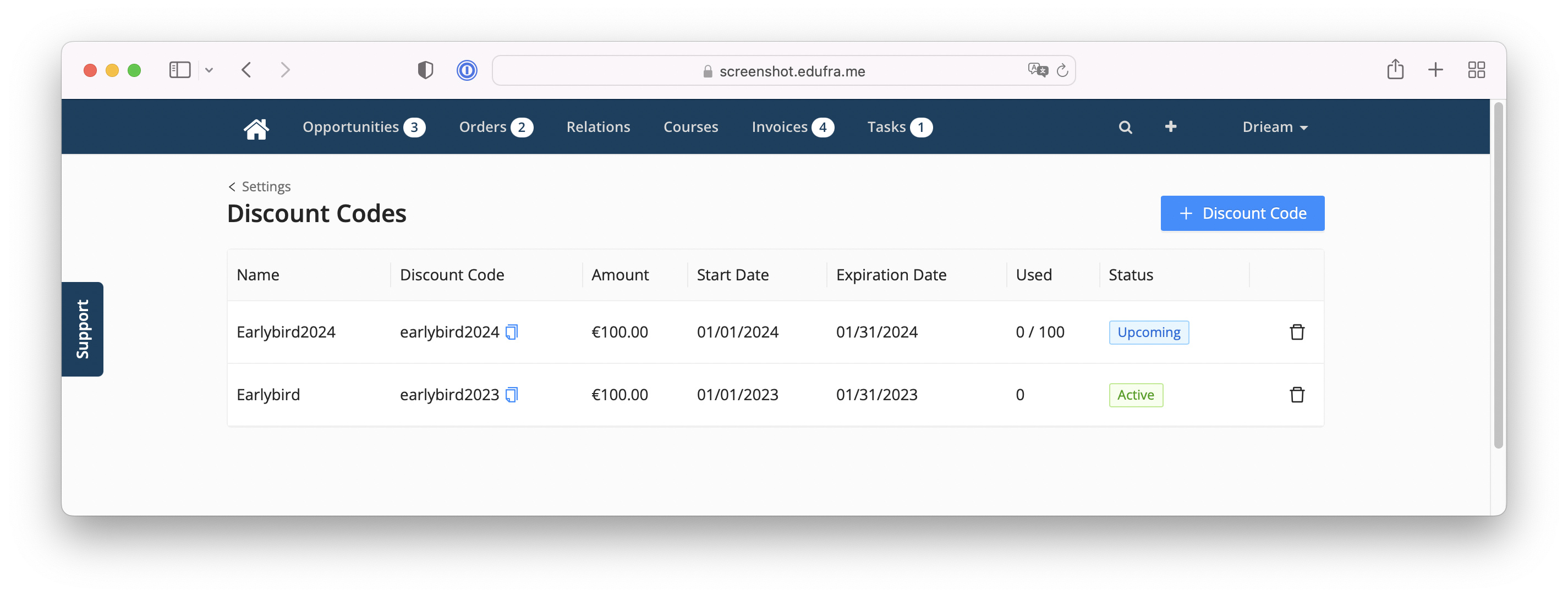This screenshot has width=1568, height=597.
Task: Click the 01/31/2023 expiration date
Action: tap(876, 395)
